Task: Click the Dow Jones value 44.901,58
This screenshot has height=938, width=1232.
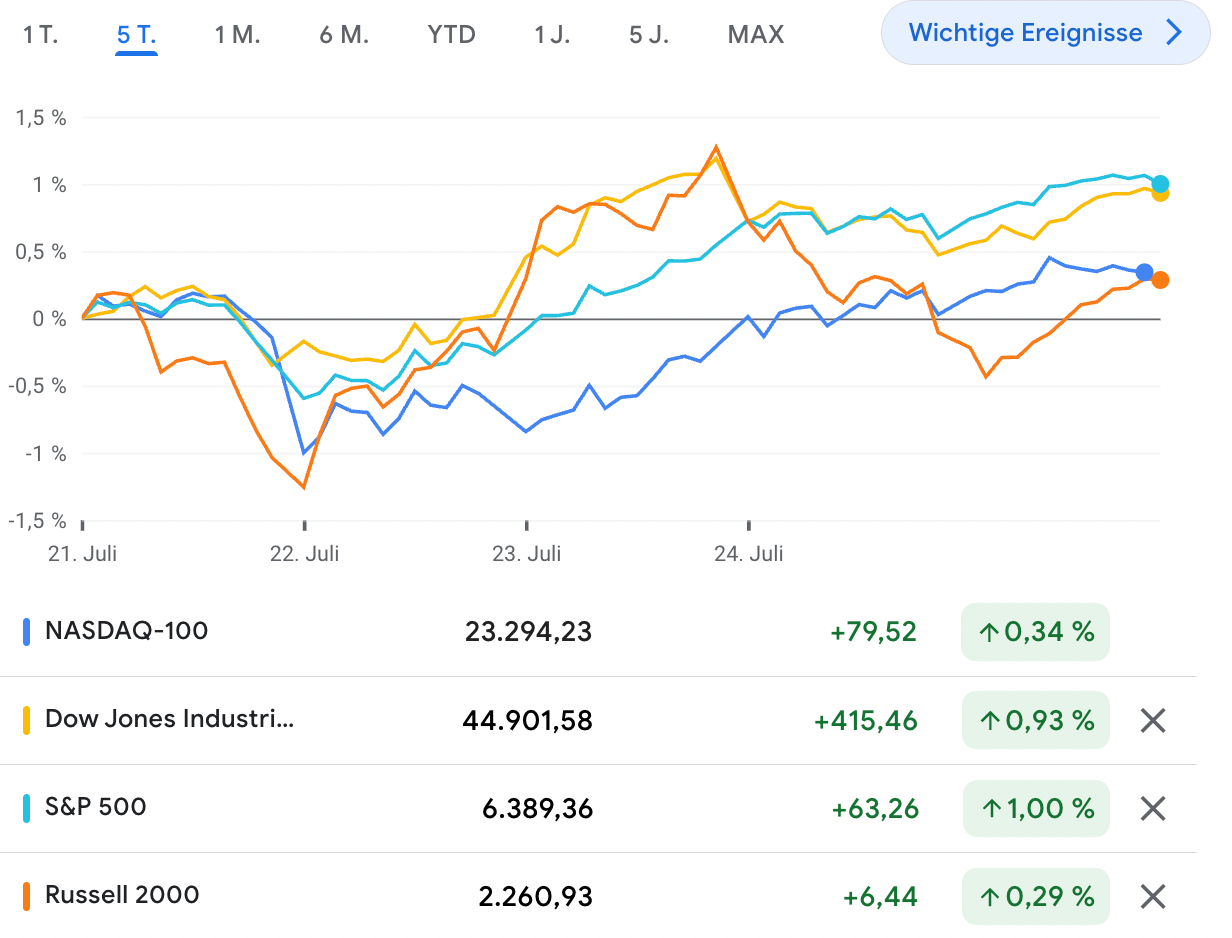Action: [527, 720]
